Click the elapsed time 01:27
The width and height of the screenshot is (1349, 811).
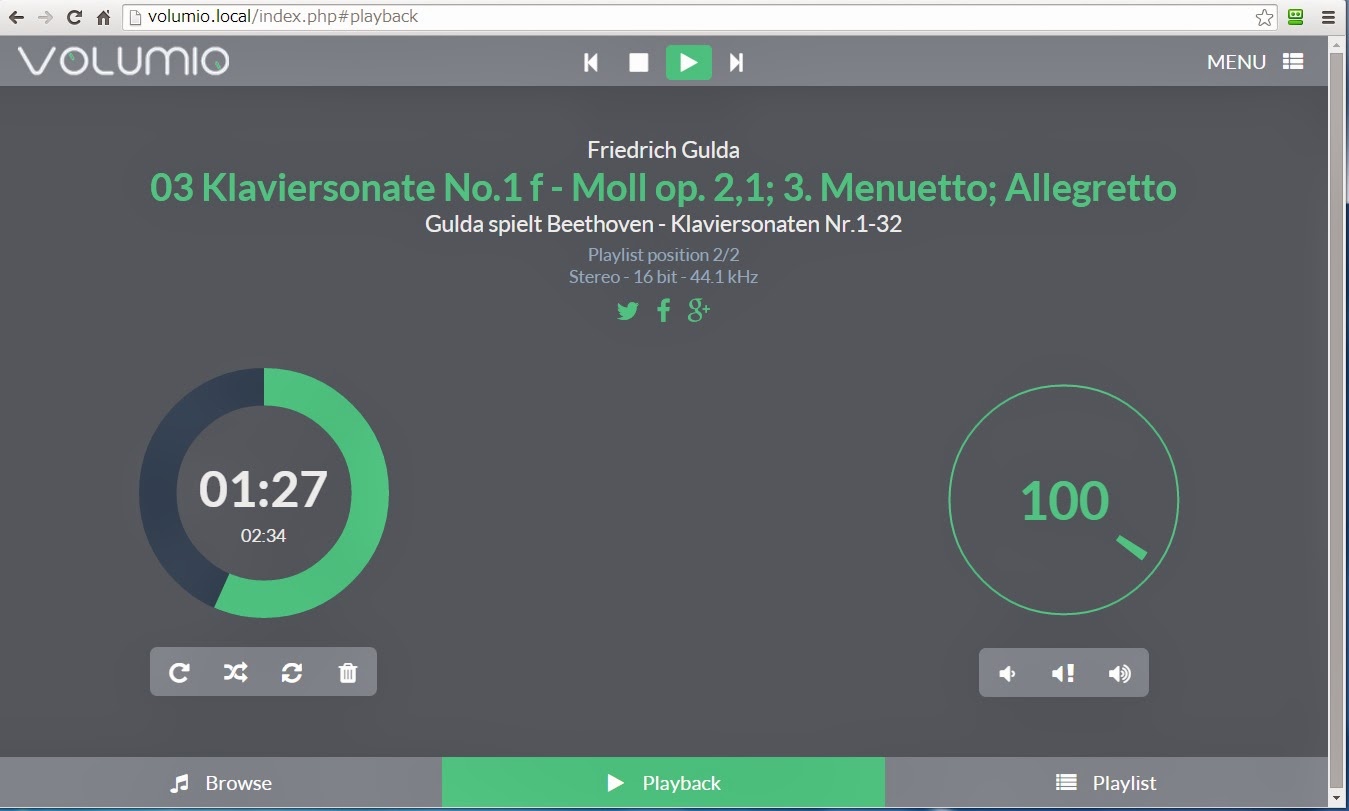(263, 489)
